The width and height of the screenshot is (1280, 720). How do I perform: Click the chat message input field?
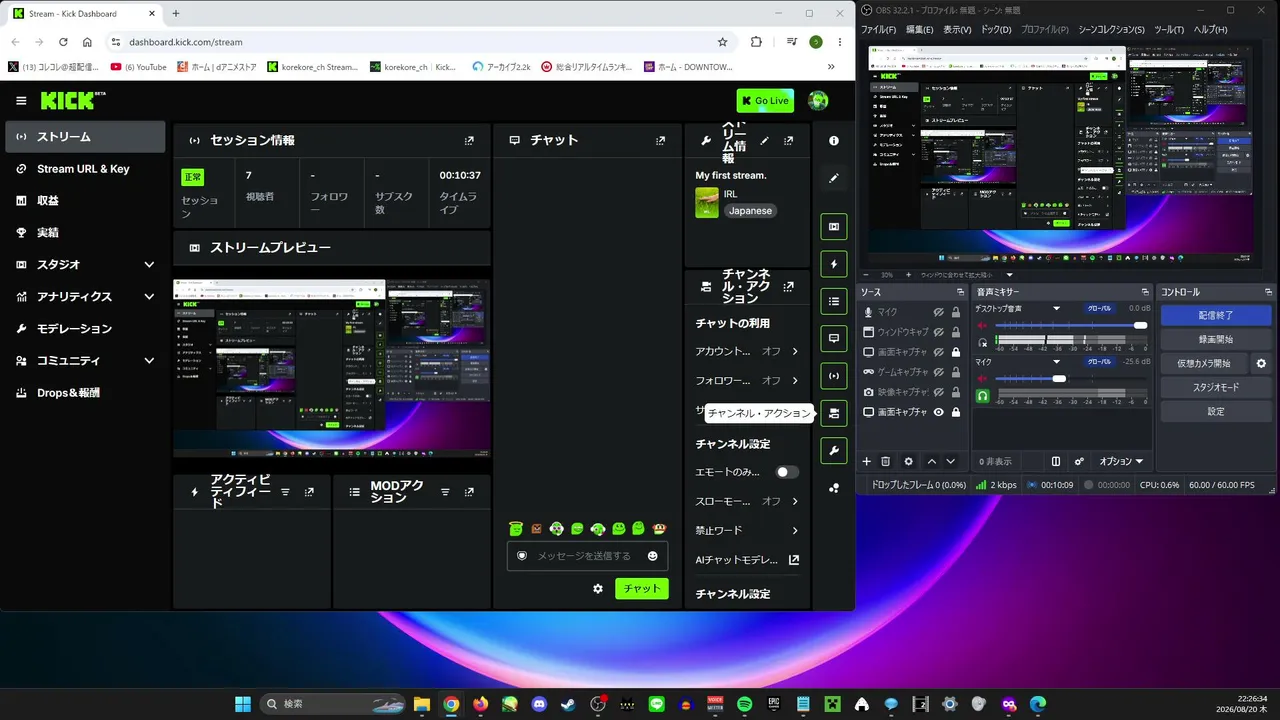(x=587, y=556)
